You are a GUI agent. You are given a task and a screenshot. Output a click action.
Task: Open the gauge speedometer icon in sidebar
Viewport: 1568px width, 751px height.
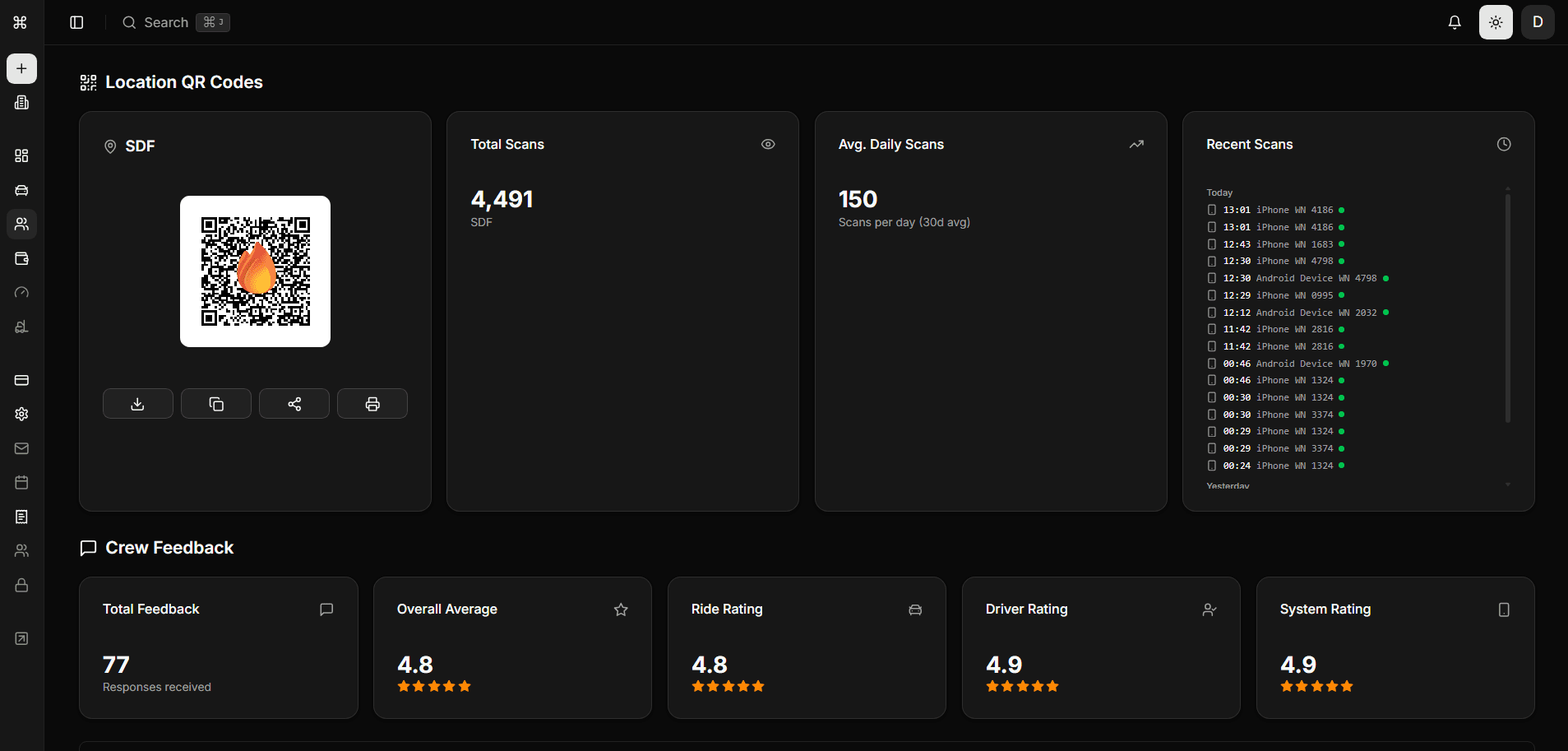click(21, 292)
